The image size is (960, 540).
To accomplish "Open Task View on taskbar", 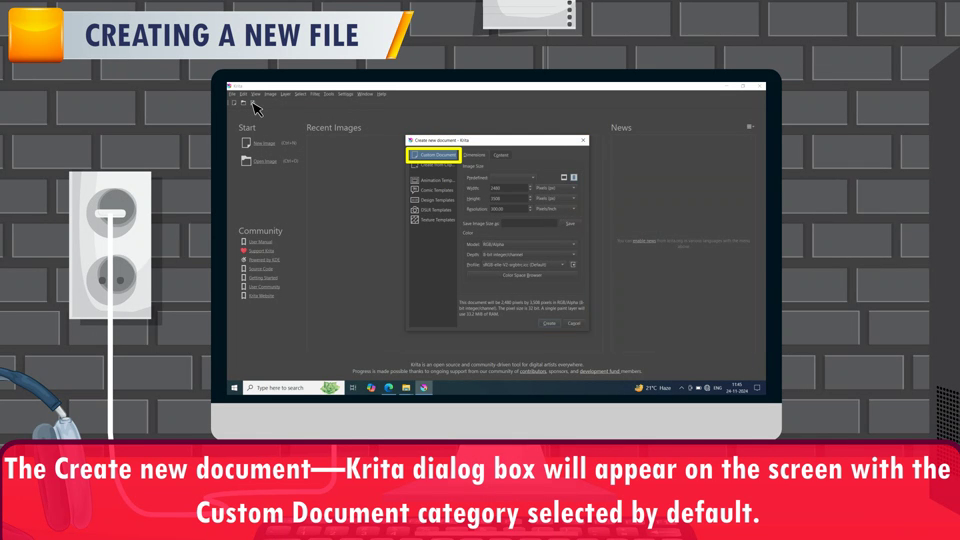I will point(353,388).
